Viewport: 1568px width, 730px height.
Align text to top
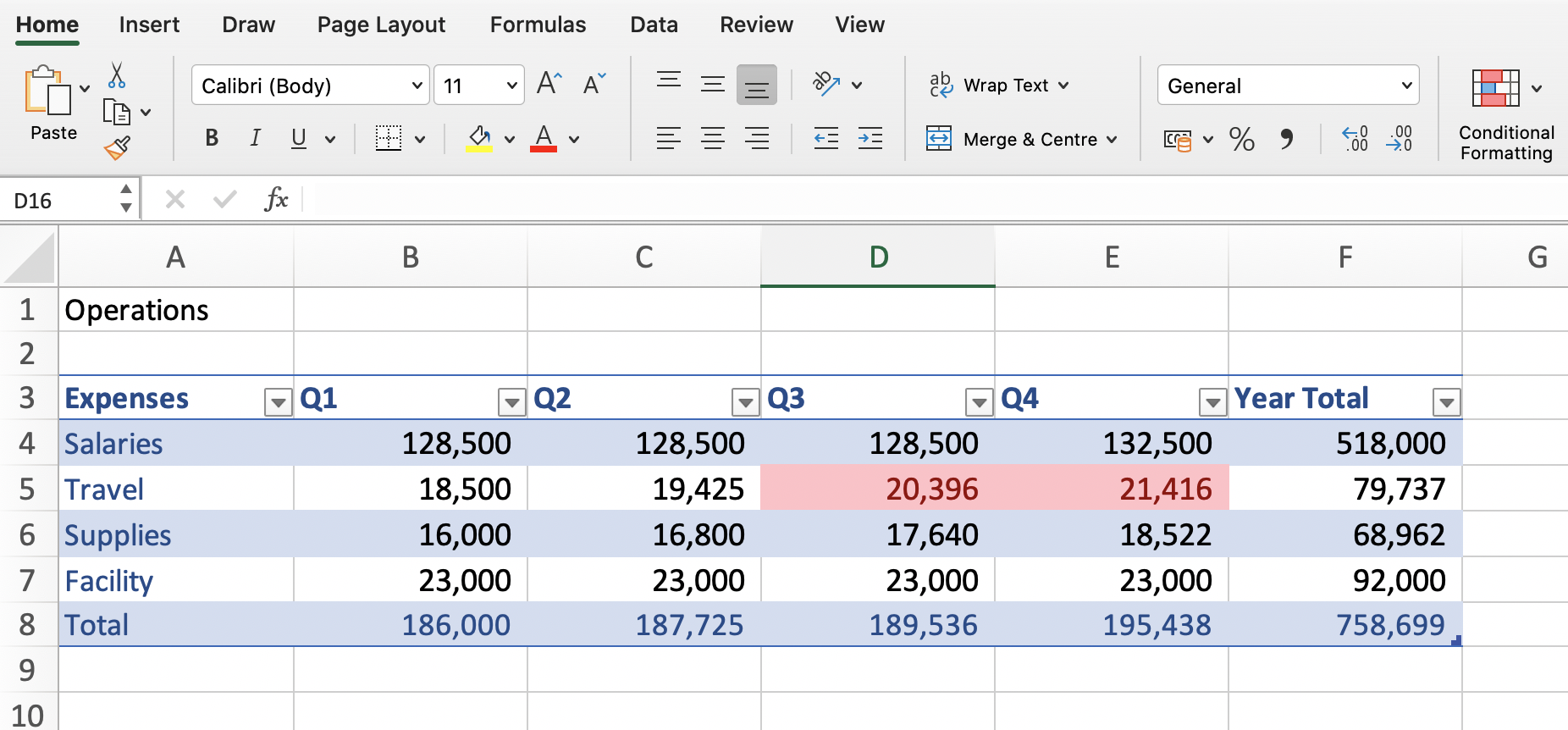point(669,82)
